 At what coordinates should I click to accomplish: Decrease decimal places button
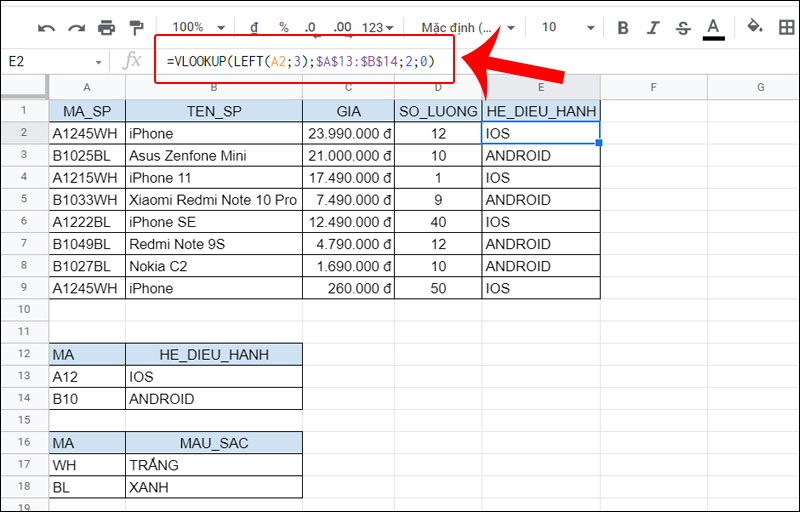[311, 27]
